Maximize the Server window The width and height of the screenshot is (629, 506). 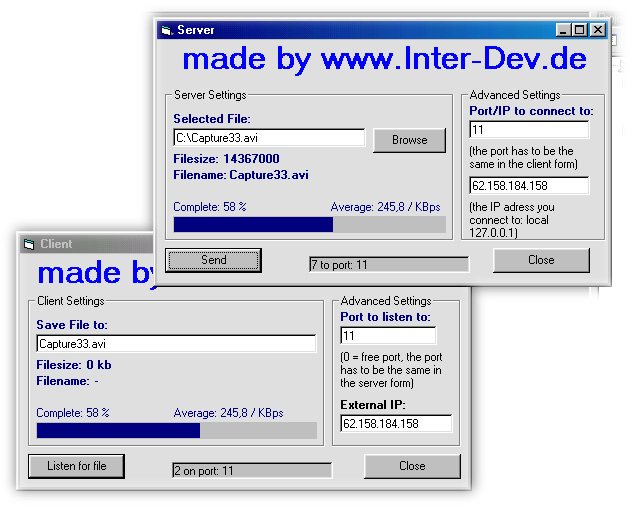pos(580,30)
